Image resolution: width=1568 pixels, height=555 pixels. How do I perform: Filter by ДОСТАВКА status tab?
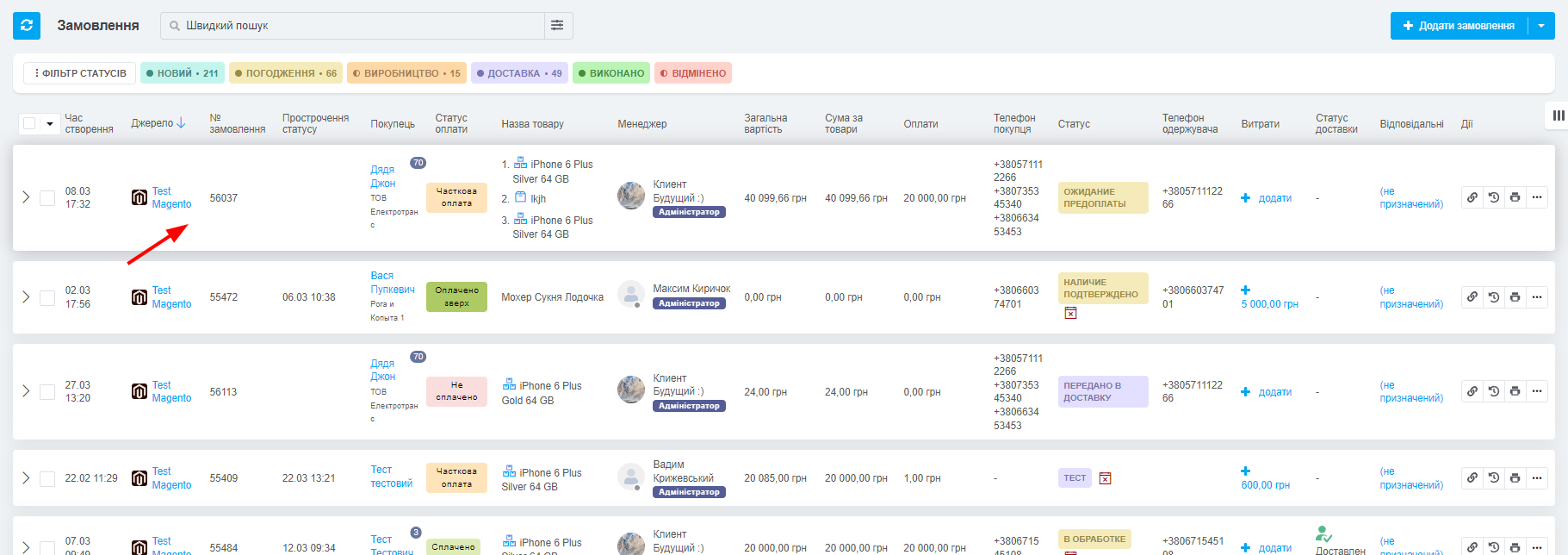[518, 73]
